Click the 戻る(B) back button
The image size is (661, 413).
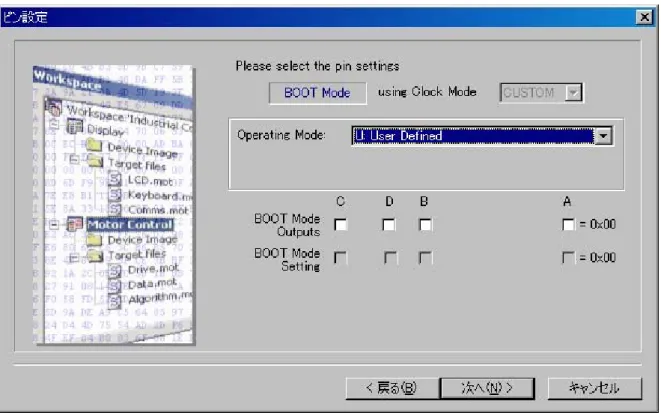tap(392, 388)
